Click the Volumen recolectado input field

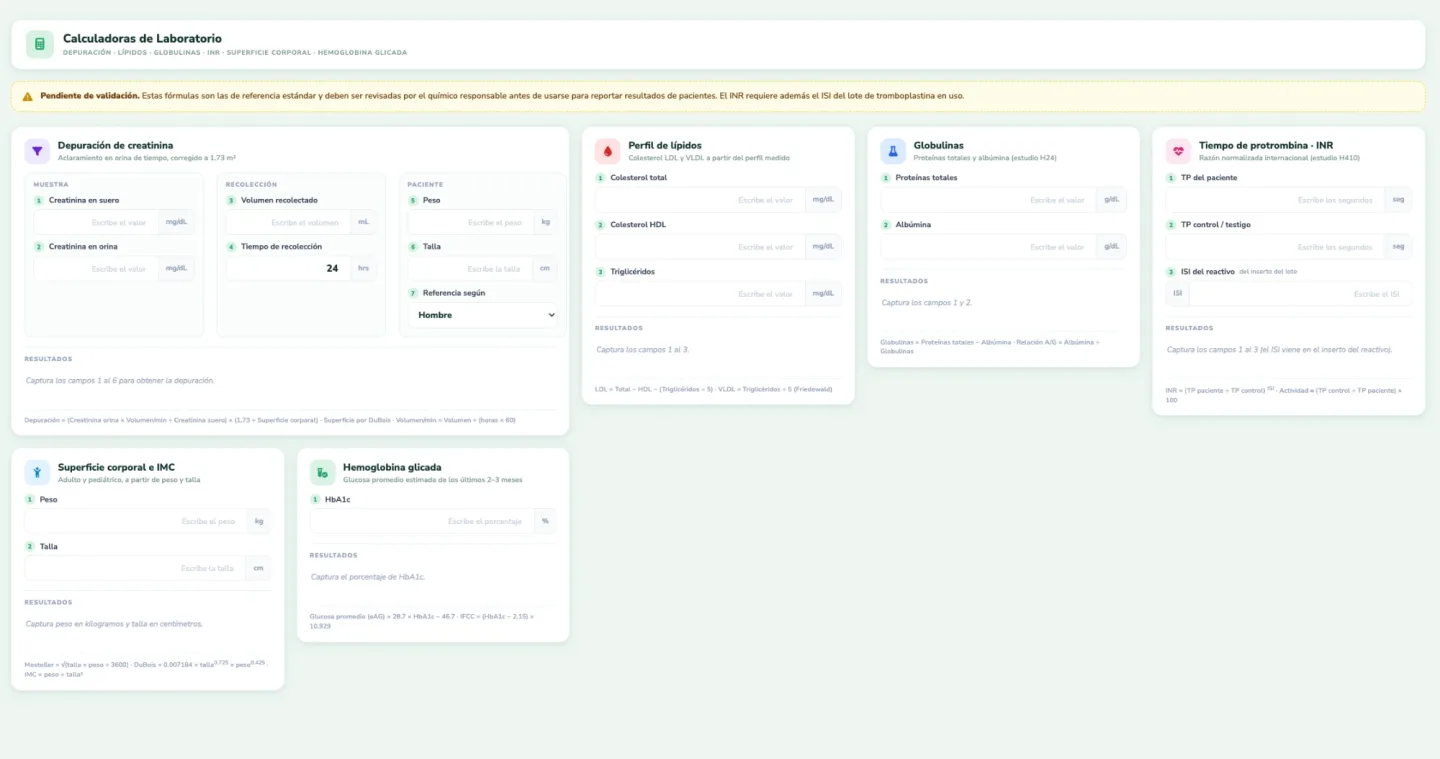288,222
